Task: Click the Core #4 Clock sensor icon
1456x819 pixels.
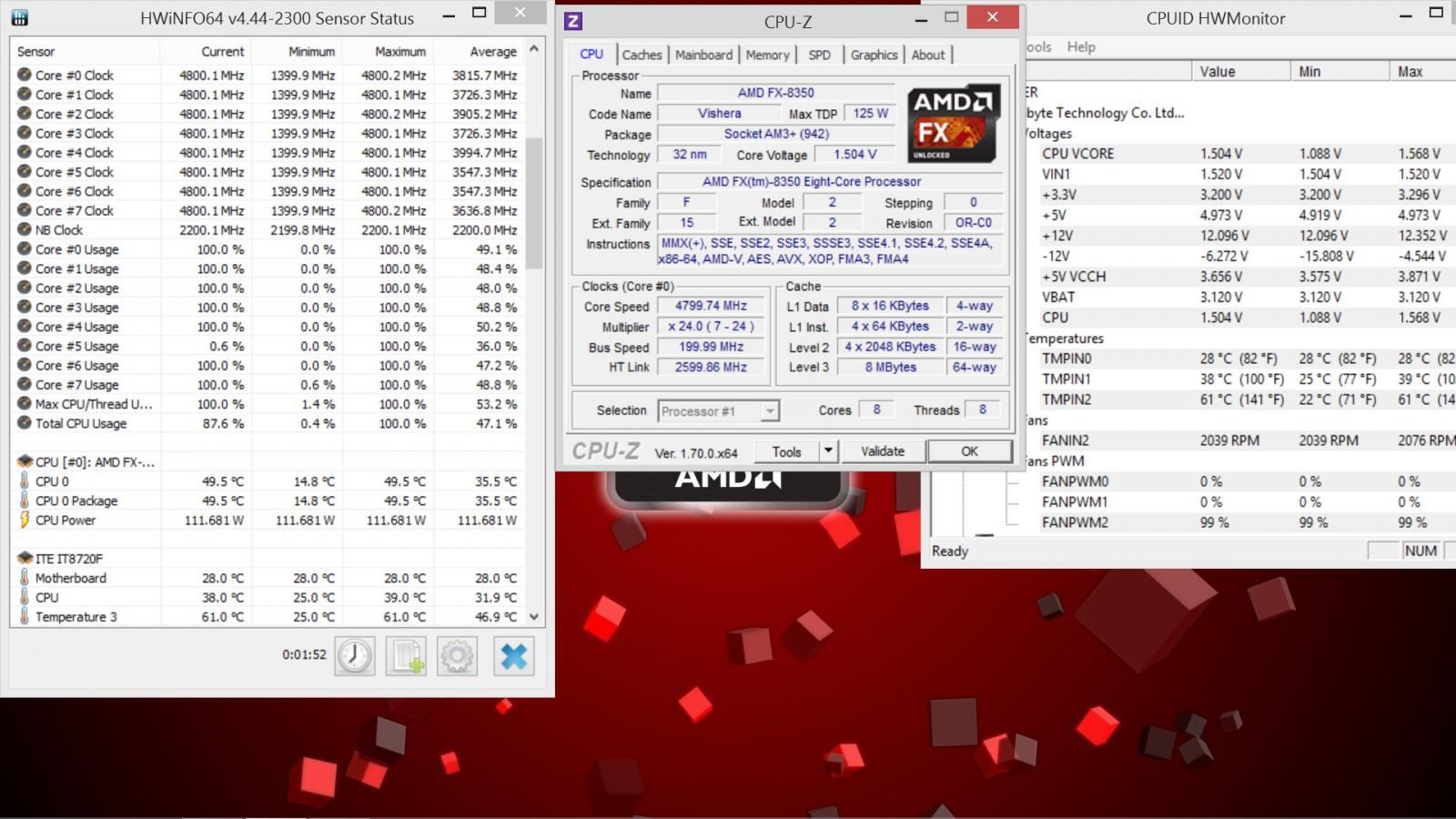Action: (25, 152)
